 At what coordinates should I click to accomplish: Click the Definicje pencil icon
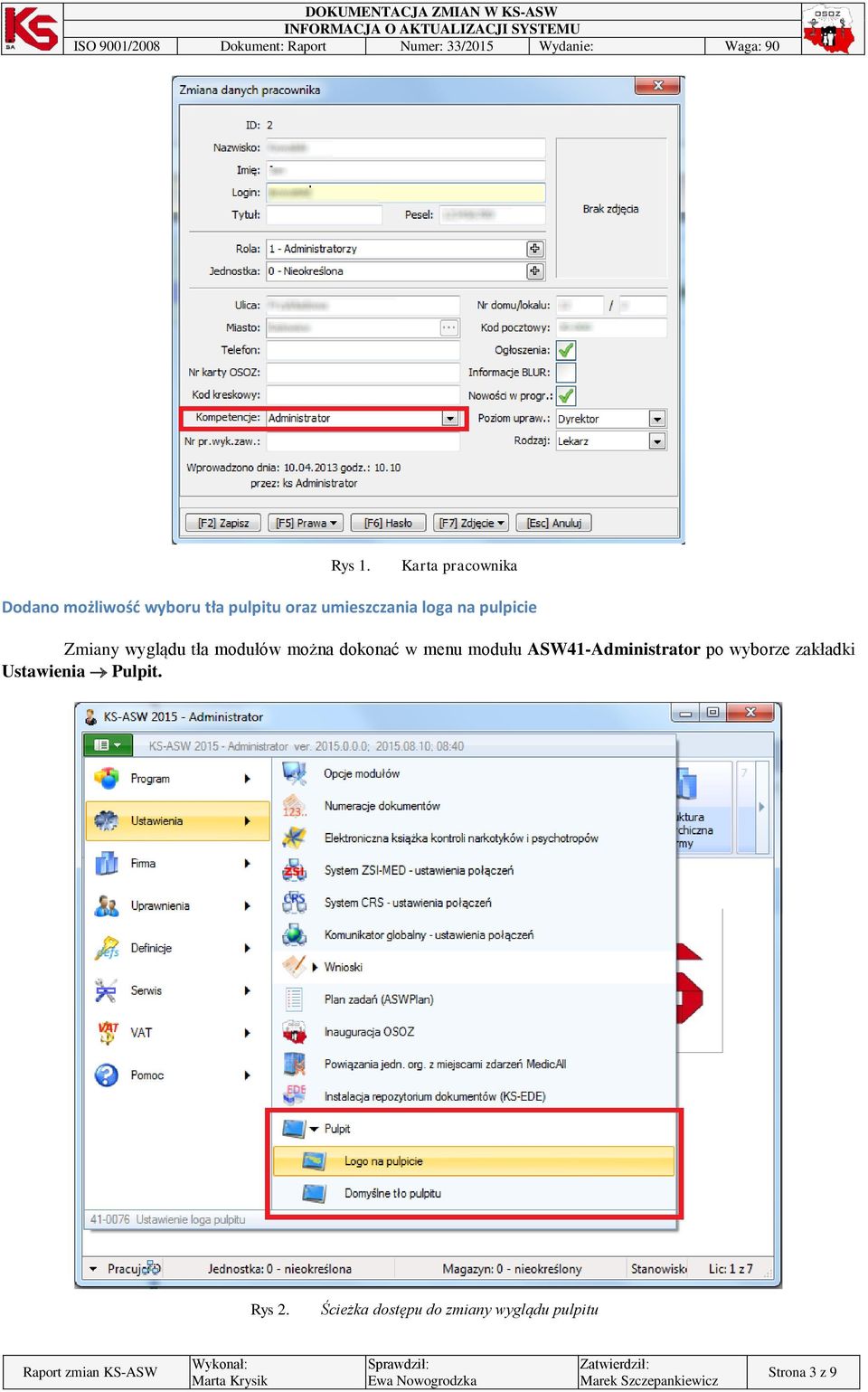click(x=107, y=948)
